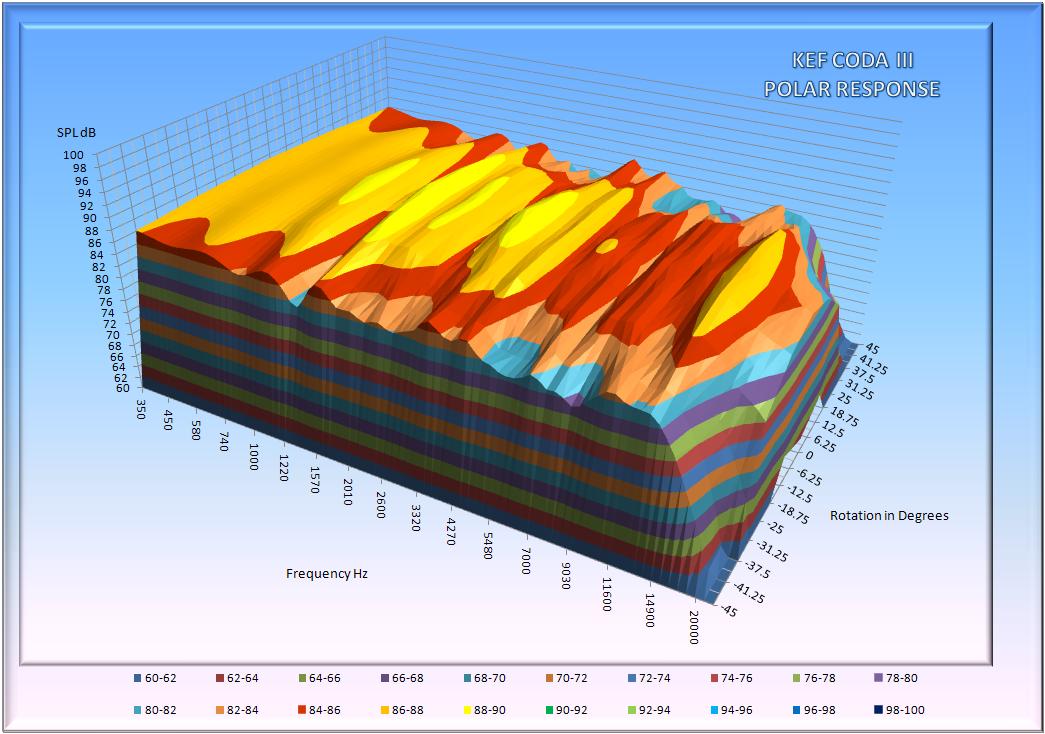This screenshot has width=1045, height=734.
Task: Select the 7000 frequency axis label
Action: [x=526, y=561]
